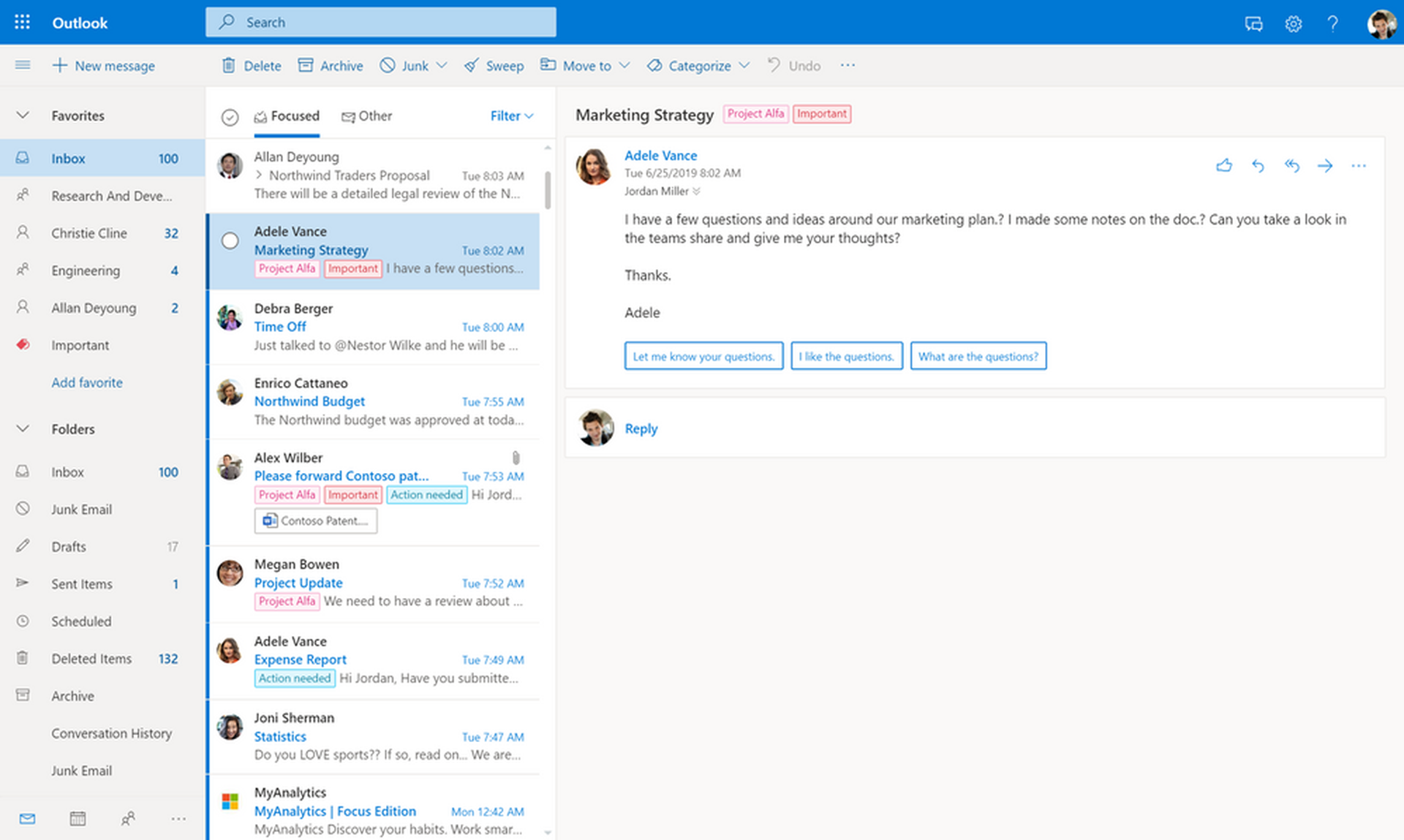The height and width of the screenshot is (840, 1404).
Task: Start a Reply to this conversation
Action: [641, 428]
